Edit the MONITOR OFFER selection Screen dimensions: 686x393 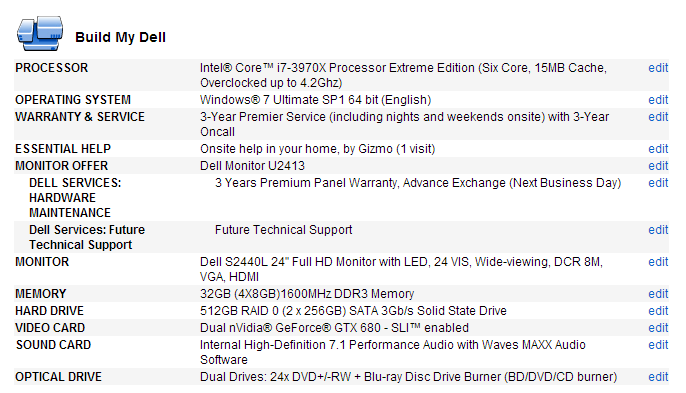point(658,166)
